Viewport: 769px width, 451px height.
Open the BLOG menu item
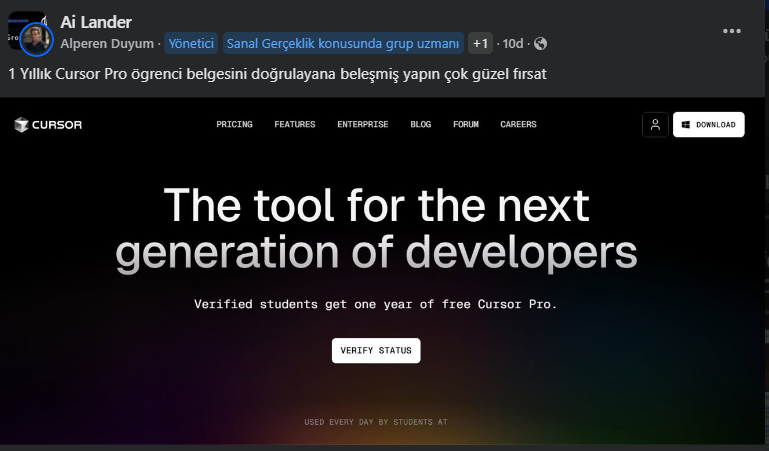click(421, 125)
